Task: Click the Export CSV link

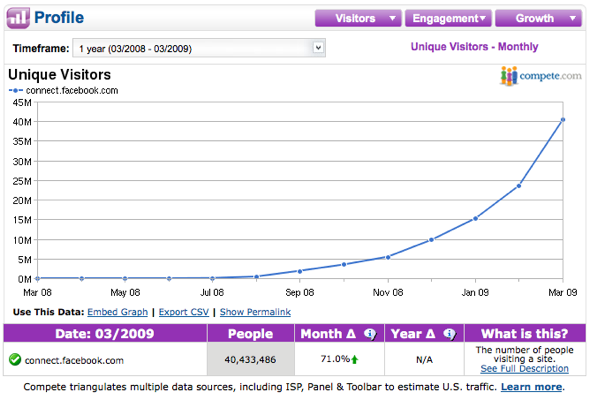Action: (184, 312)
